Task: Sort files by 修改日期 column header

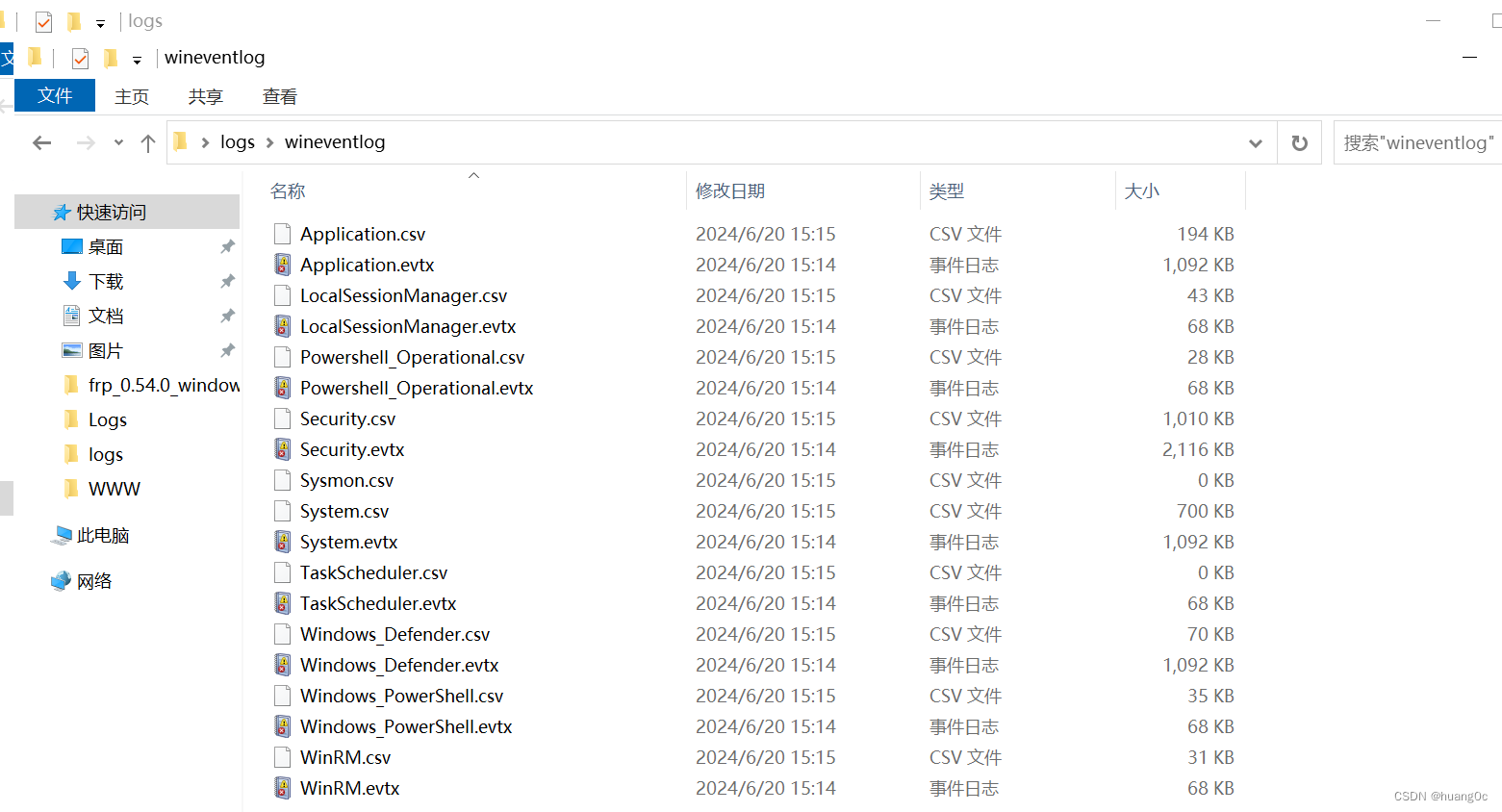Action: tap(730, 191)
